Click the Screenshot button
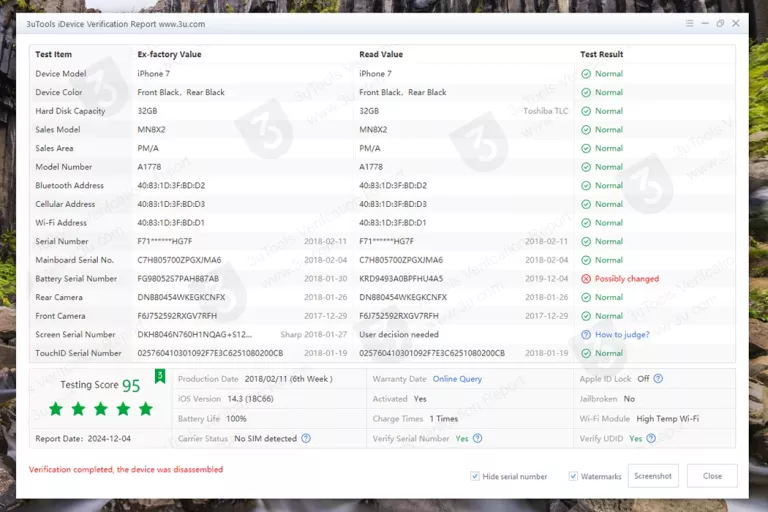The width and height of the screenshot is (768, 512). [653, 476]
